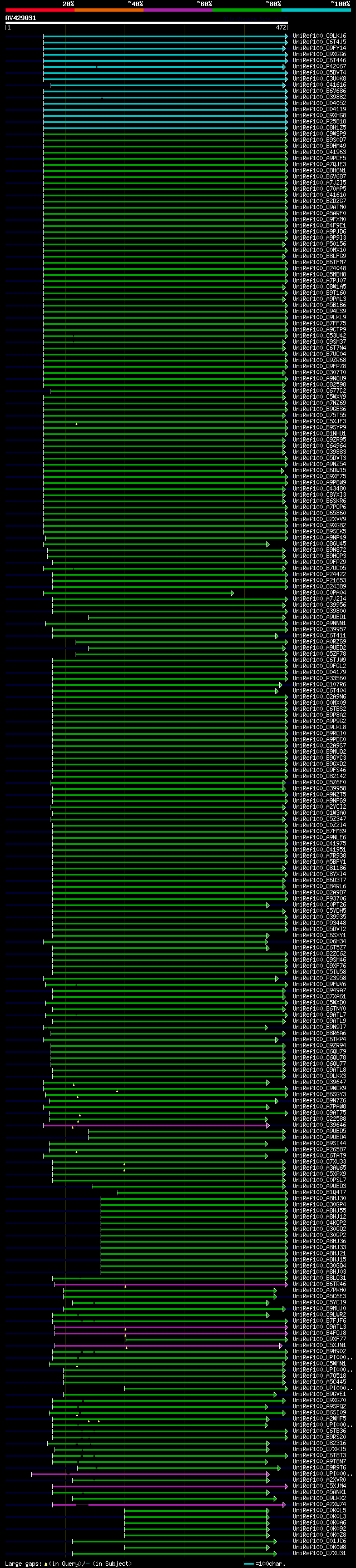Select label UniRef100_B9S0D7
Viewport: 356px width, 1568px height.
coord(319,140)
